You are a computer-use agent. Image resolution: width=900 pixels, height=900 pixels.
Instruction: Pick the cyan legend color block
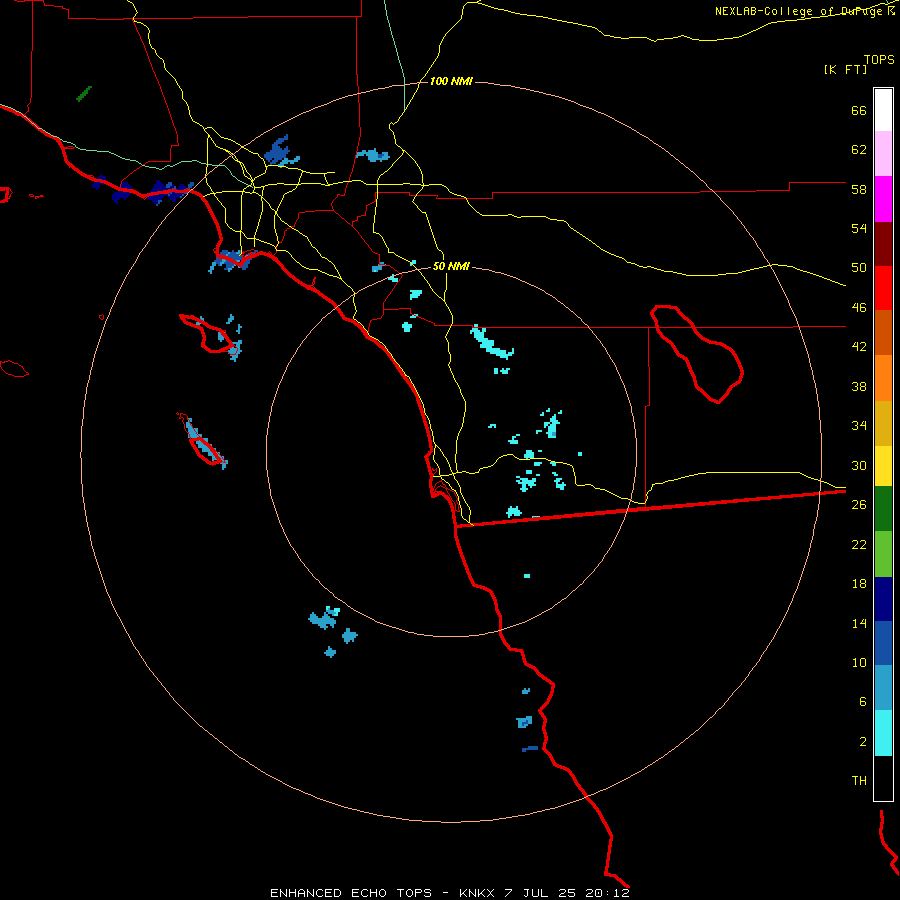pyautogui.click(x=883, y=733)
